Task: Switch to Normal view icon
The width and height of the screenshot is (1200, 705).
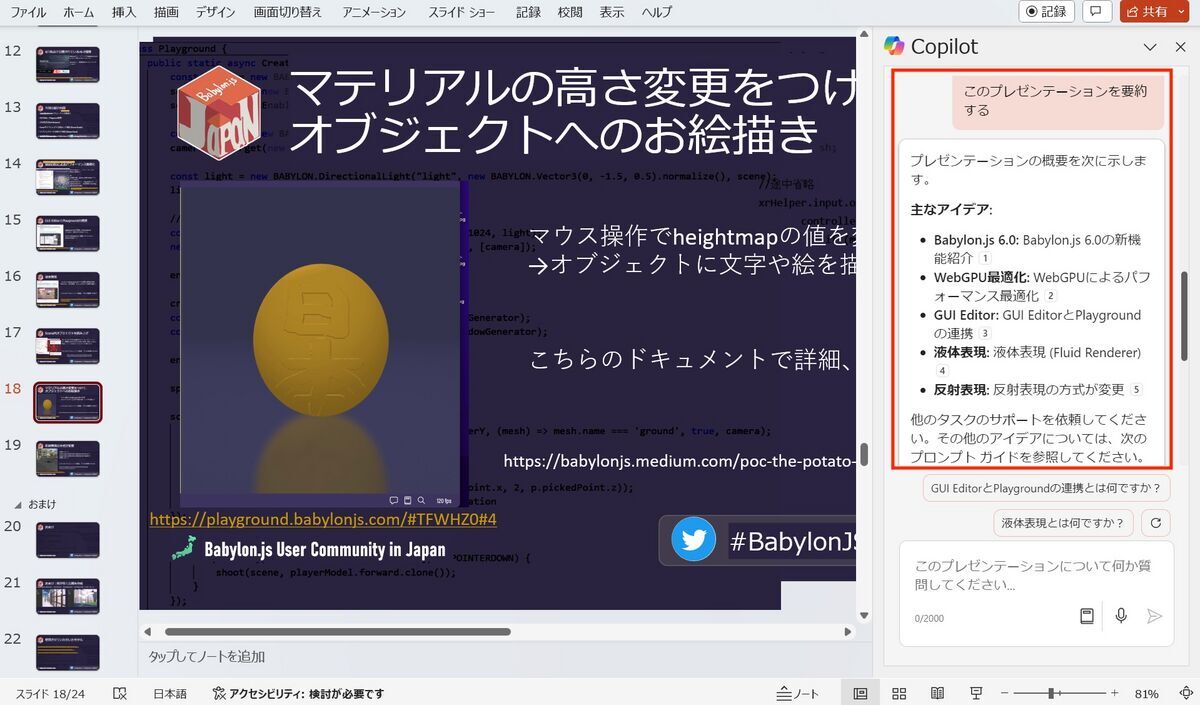Action: (860, 693)
